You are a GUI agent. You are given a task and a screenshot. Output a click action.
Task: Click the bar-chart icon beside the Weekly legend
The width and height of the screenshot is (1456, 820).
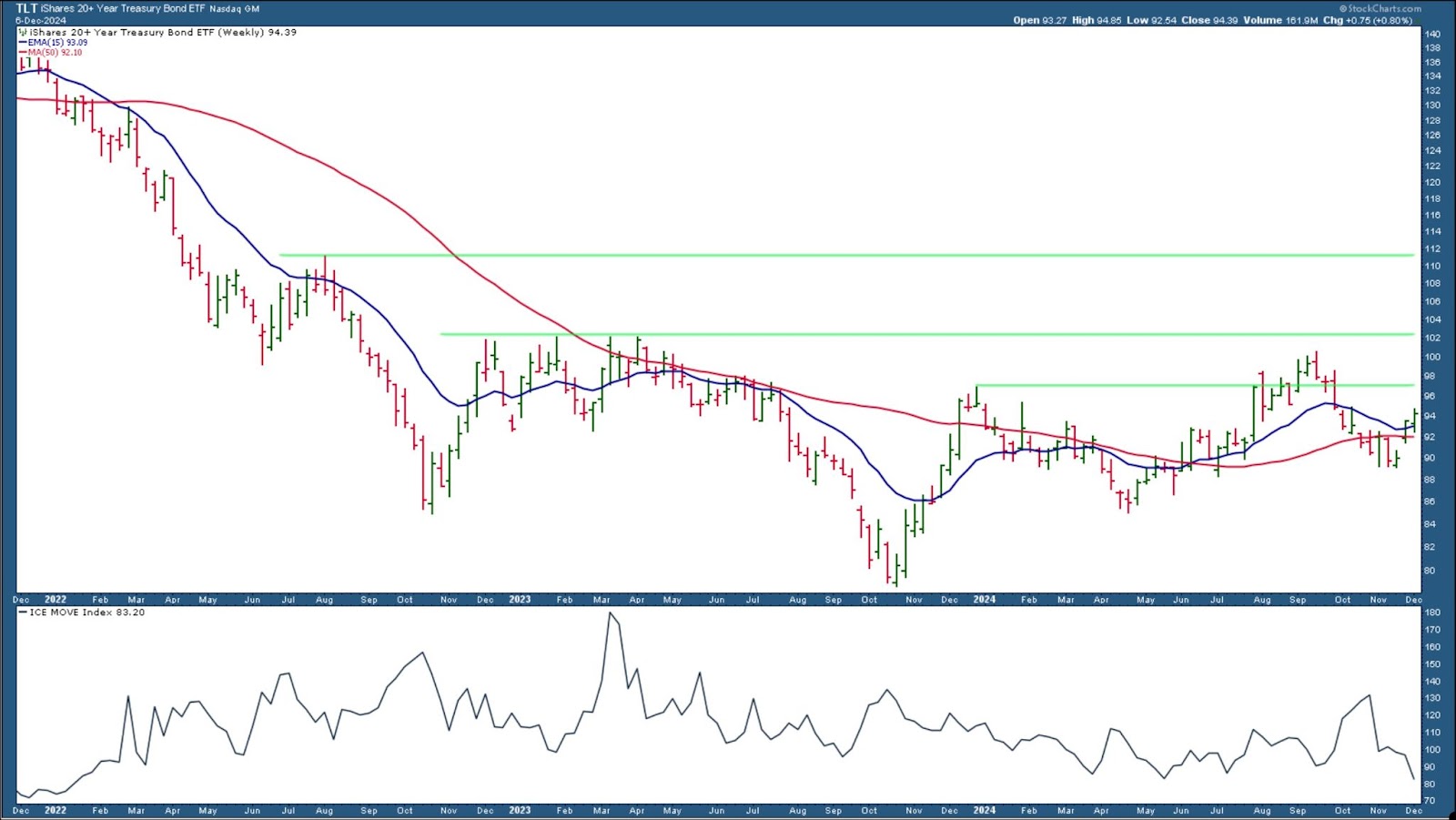pyautogui.click(x=23, y=32)
